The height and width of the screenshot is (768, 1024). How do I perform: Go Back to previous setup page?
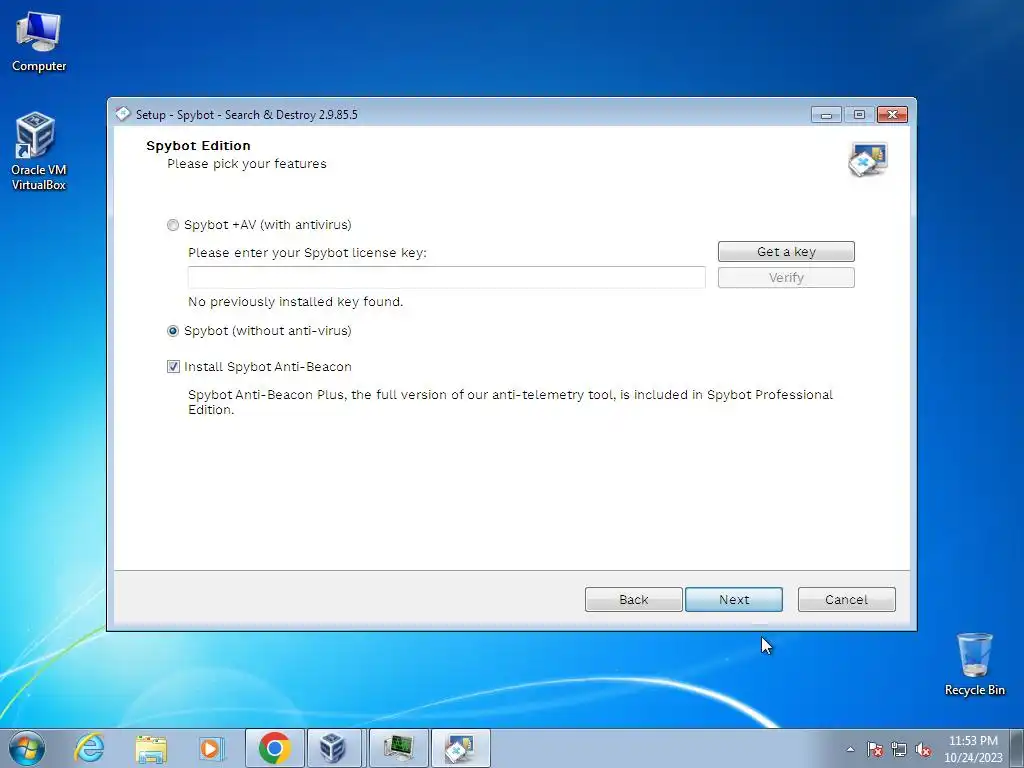click(x=633, y=600)
